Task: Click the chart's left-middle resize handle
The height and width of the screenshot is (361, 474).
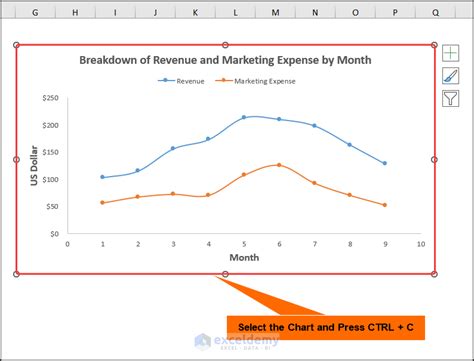Action: coord(16,160)
